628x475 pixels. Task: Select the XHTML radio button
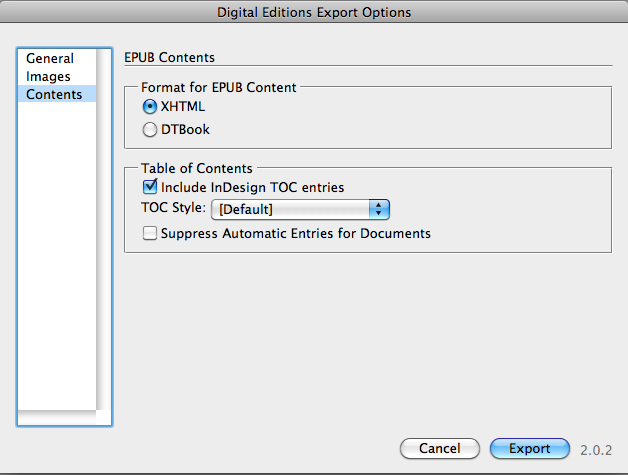coord(151,106)
